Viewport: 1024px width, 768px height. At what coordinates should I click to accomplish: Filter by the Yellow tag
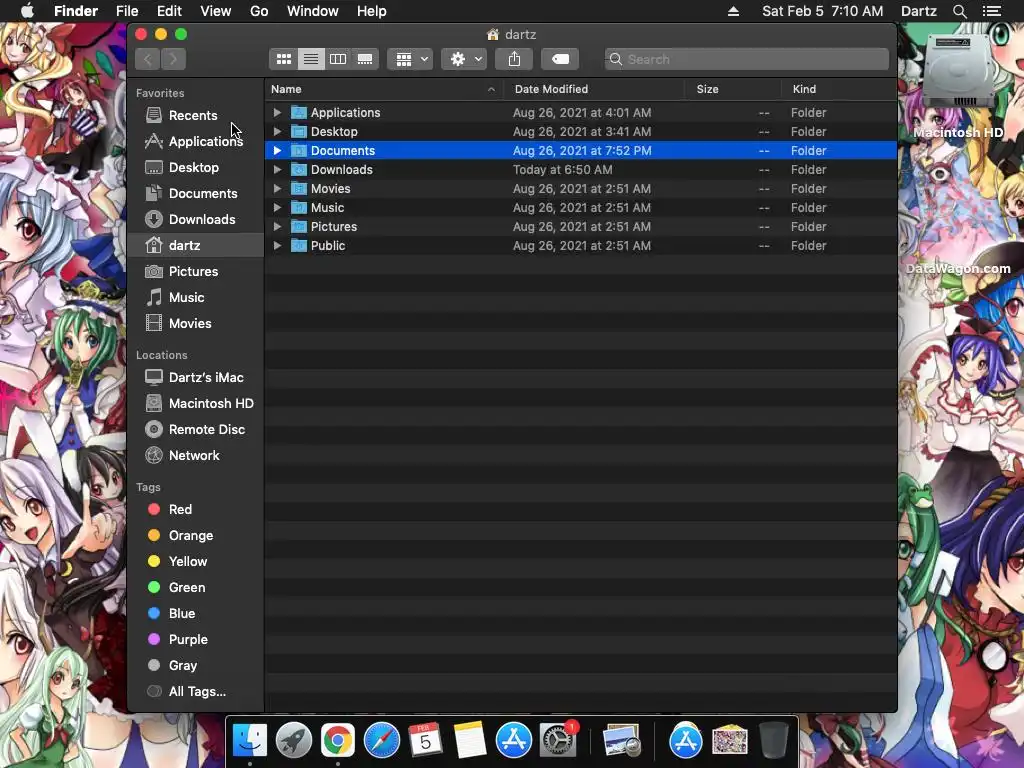195,562
